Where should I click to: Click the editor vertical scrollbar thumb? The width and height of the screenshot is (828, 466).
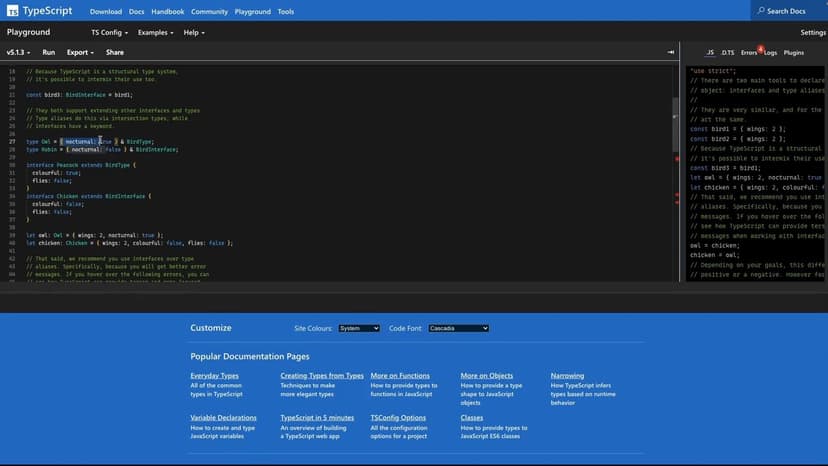click(x=675, y=125)
